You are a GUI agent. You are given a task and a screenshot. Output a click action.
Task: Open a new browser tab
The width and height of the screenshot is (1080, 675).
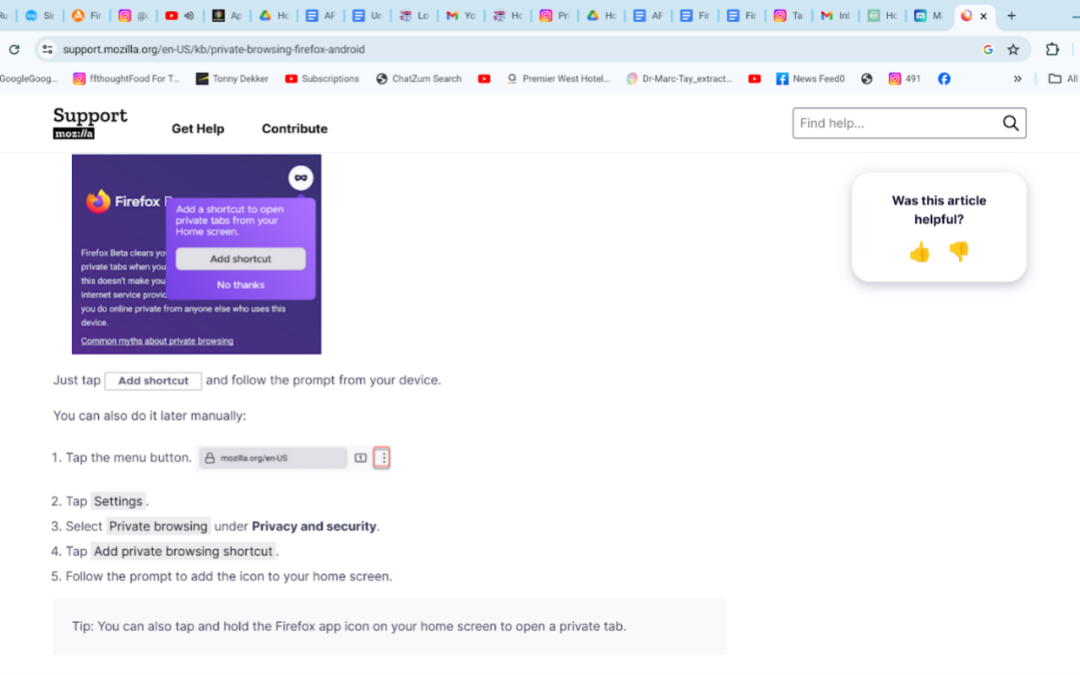[x=1011, y=16]
